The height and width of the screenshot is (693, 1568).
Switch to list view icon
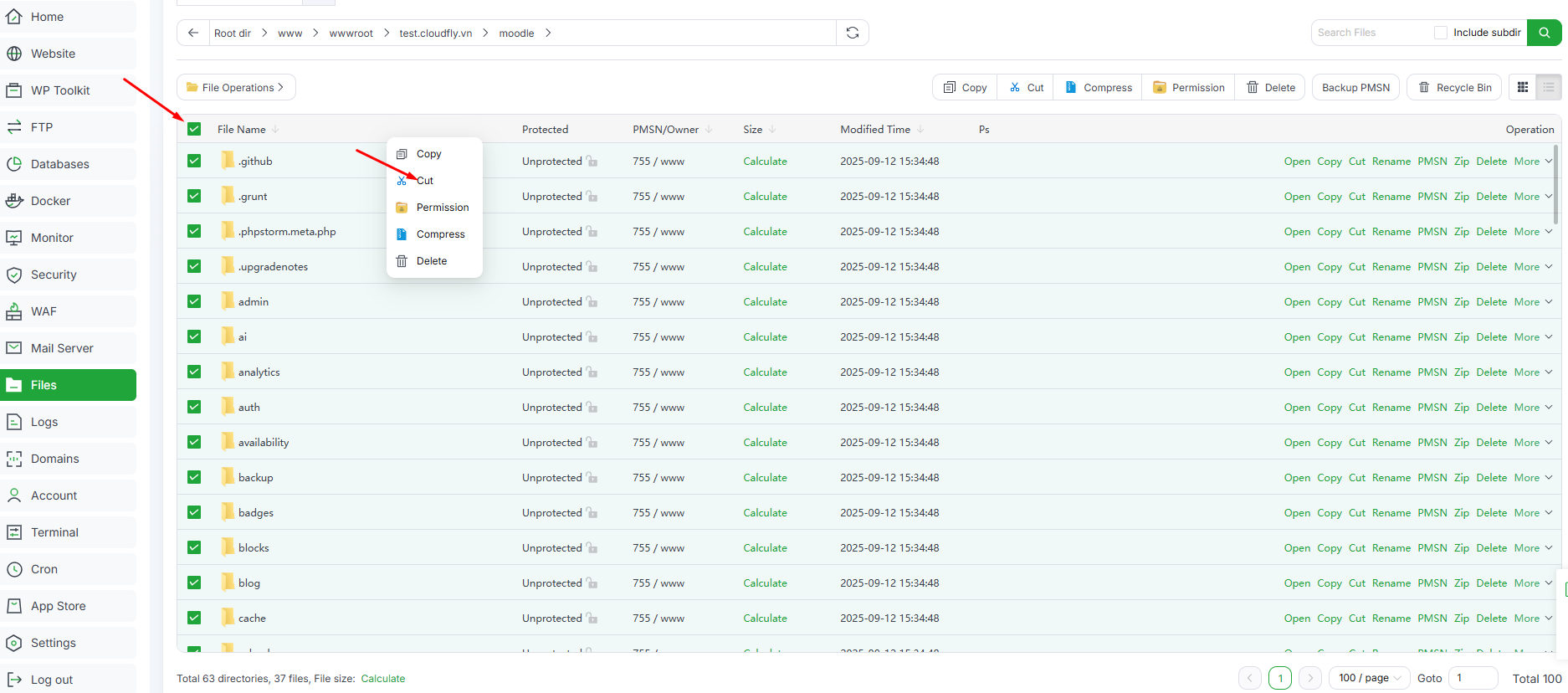click(x=1549, y=87)
